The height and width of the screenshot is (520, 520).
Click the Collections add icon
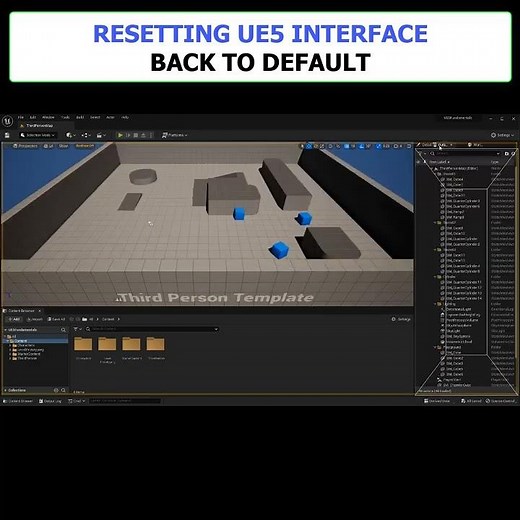click(x=56, y=390)
